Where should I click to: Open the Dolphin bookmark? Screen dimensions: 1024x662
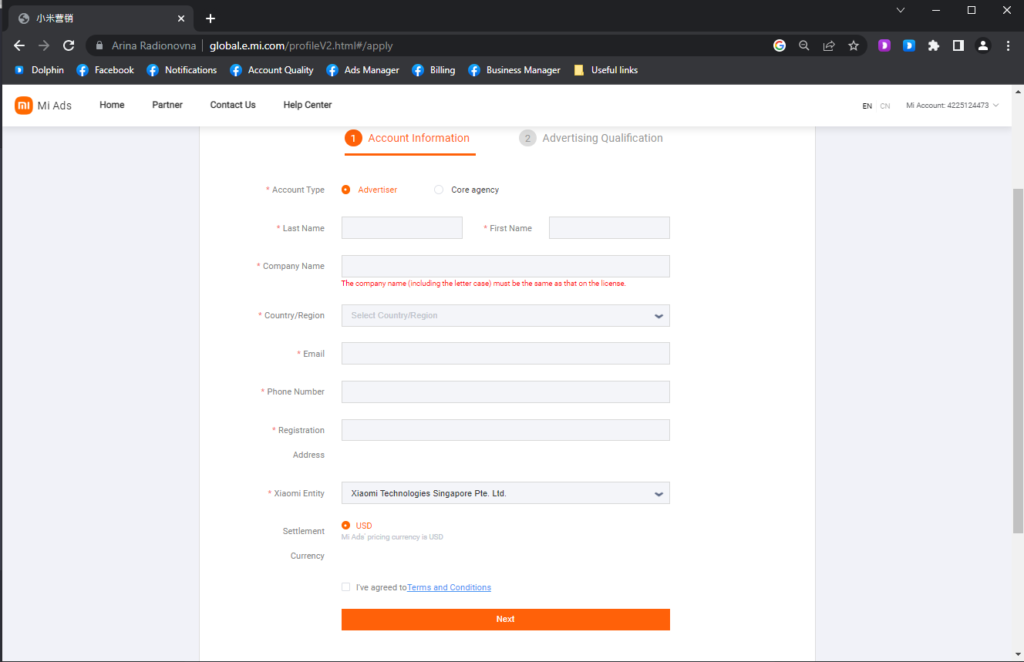coord(40,70)
